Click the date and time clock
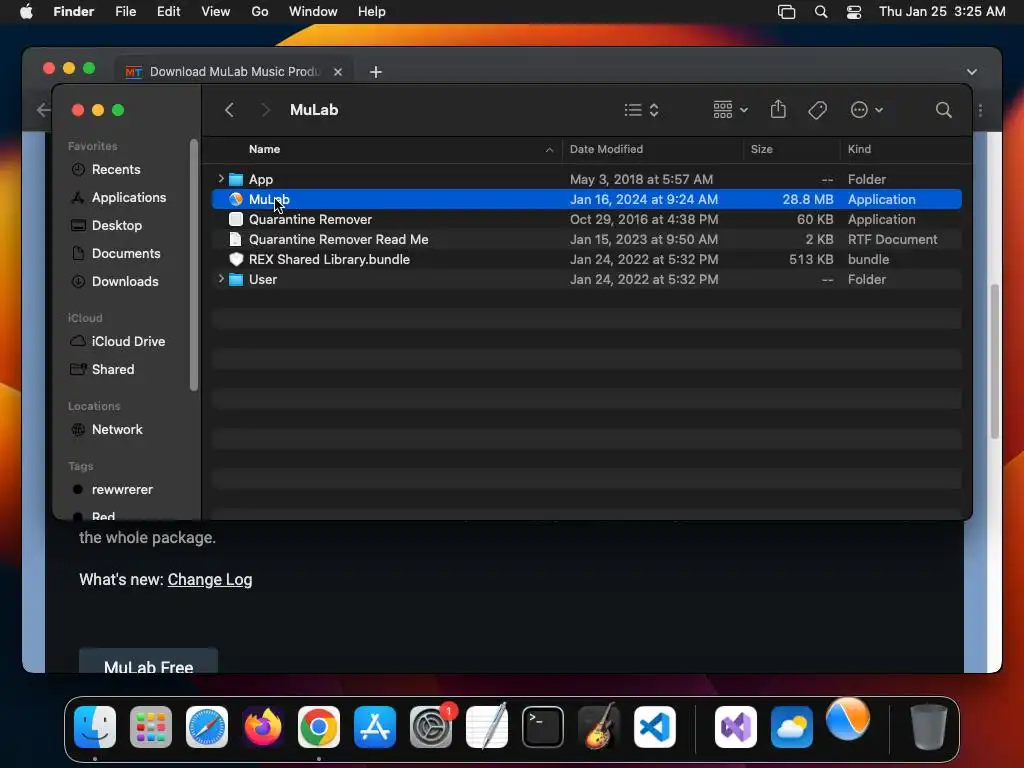Image resolution: width=1024 pixels, height=768 pixels. pos(942,12)
